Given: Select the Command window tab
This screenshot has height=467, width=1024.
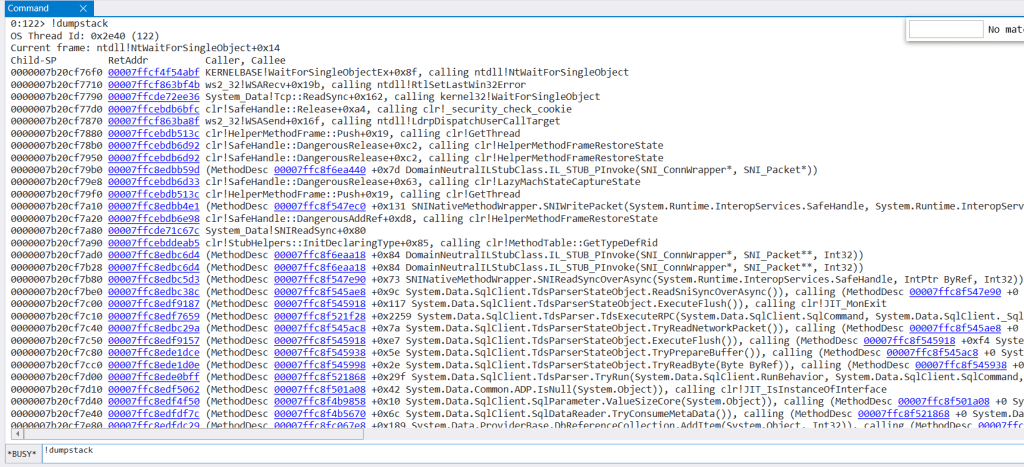Looking at the screenshot, I should 28,8.
